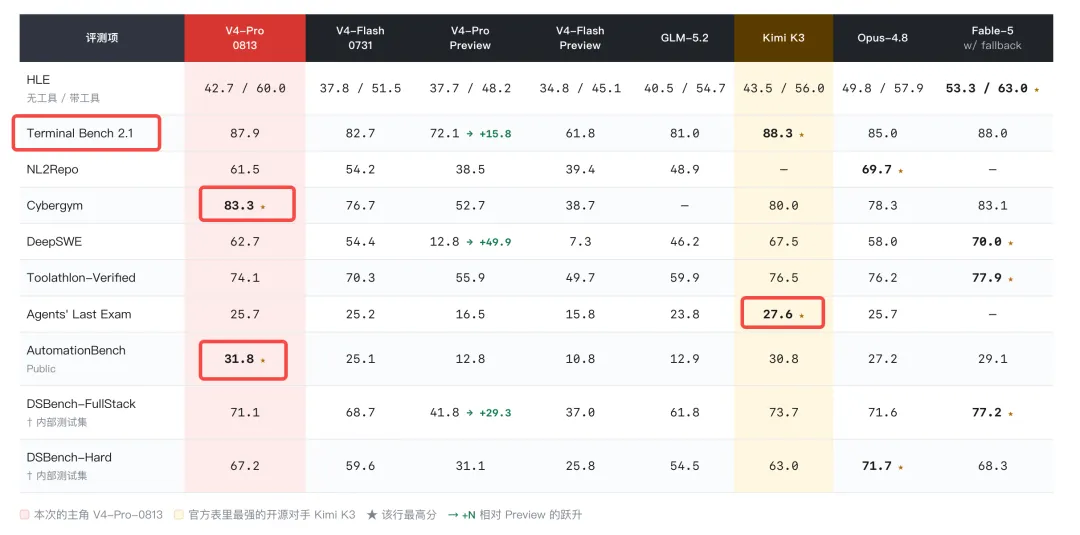Viewport: 1080px width, 535px height.
Task: Click the Agents' Last Exam row label
Action: [x=79, y=314]
